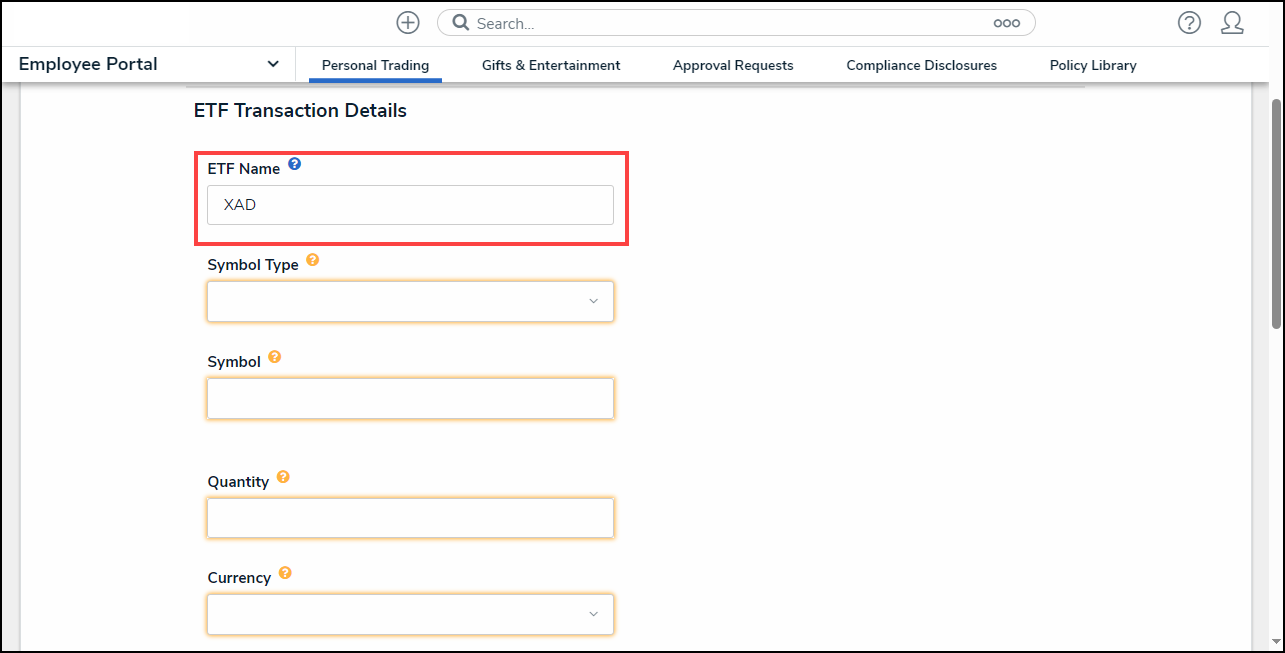Go to the Compliance Disclosures tab
1285x653 pixels.
coord(921,65)
